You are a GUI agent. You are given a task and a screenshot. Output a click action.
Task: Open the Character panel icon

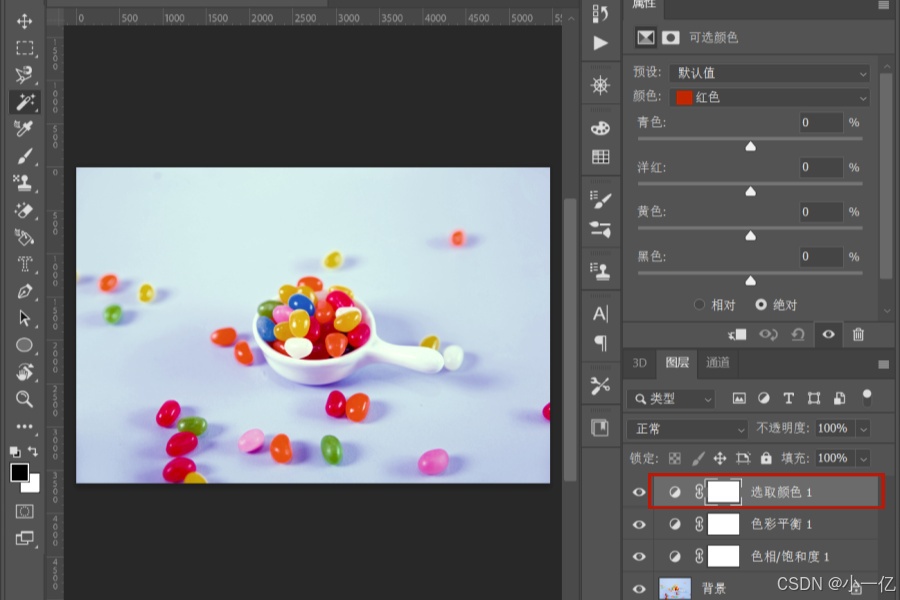click(600, 313)
